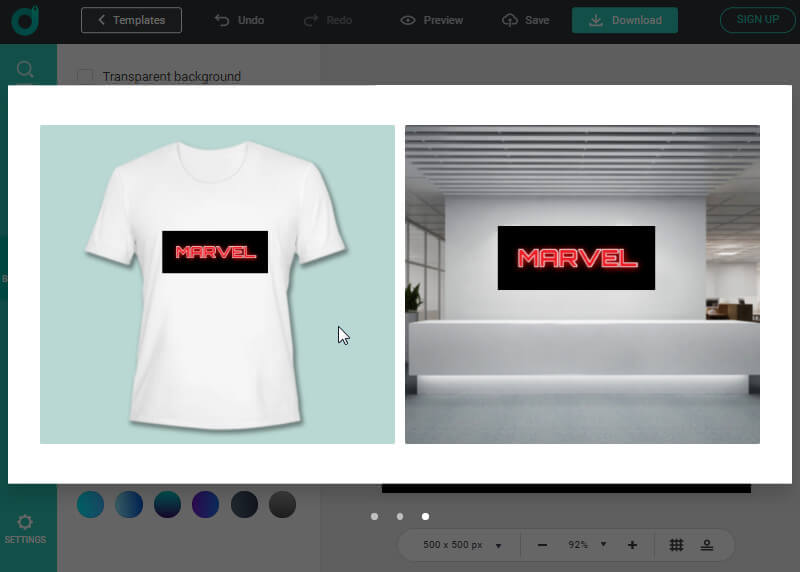Click the SIGN UP button
This screenshot has height=572, width=800.
757,20
